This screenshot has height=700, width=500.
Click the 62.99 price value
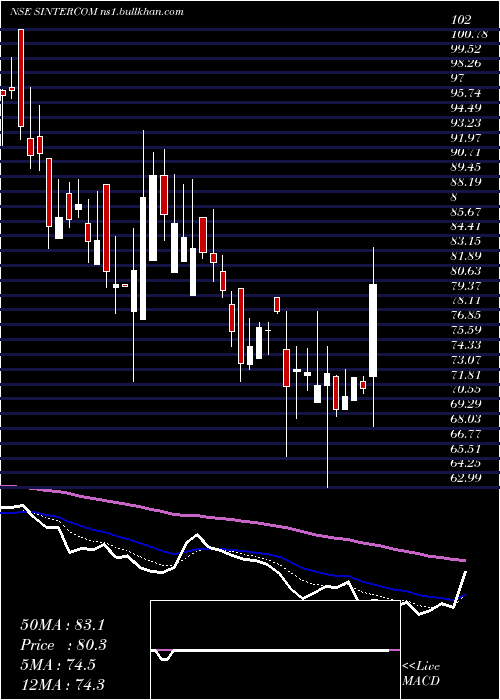(x=466, y=478)
